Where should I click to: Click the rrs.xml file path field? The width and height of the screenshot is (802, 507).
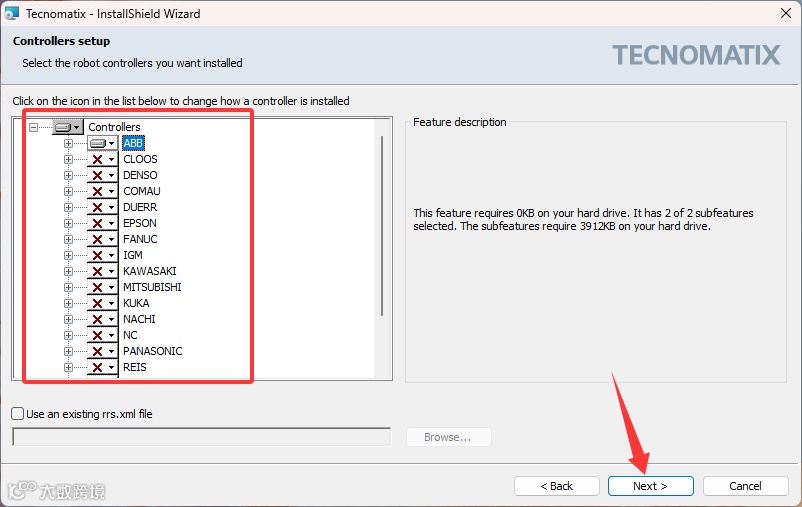[x=202, y=437]
